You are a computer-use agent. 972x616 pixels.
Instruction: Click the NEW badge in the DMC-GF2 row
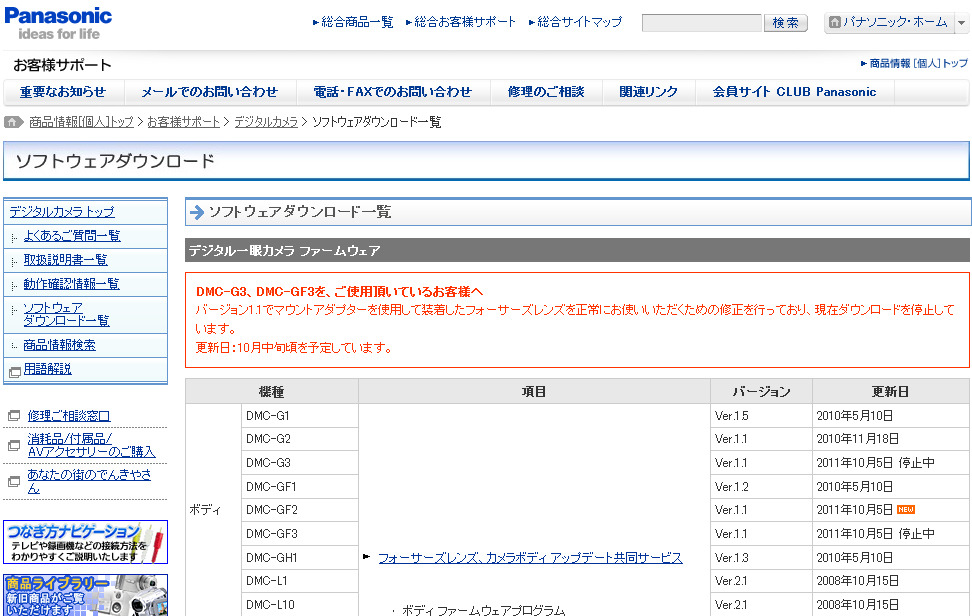pos(906,509)
